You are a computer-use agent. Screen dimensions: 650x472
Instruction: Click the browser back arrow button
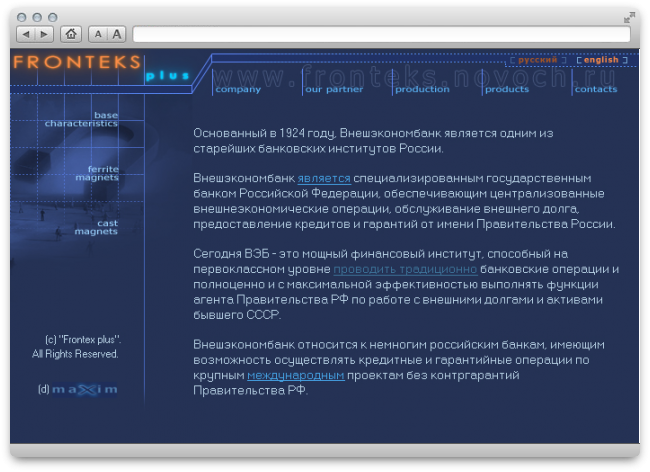click(x=27, y=34)
